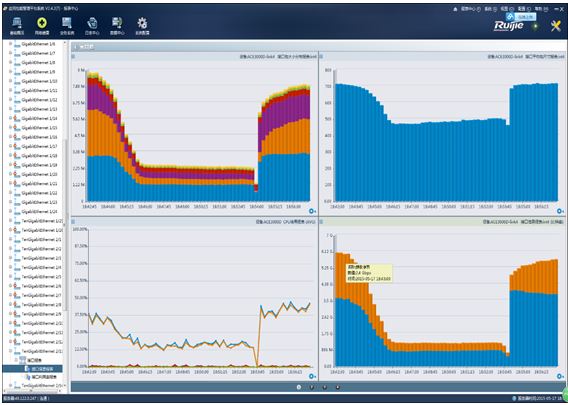Select GigabitEthernet 1/23 in the tree
The width and height of the screenshot is (568, 405).
tap(39, 202)
